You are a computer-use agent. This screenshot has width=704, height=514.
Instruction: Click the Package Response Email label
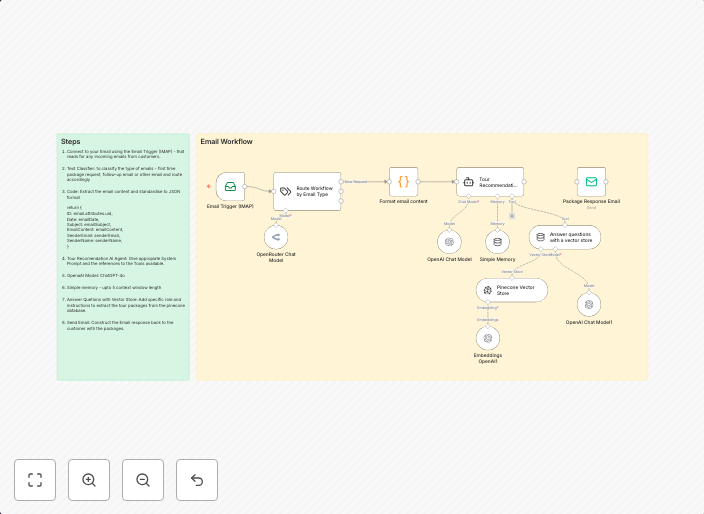point(591,201)
